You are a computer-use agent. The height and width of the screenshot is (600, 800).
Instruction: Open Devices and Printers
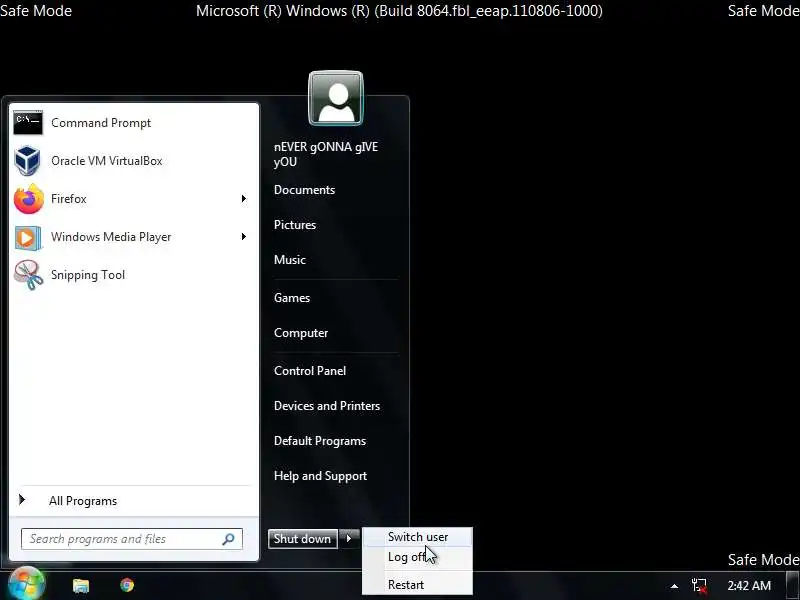[327, 406]
